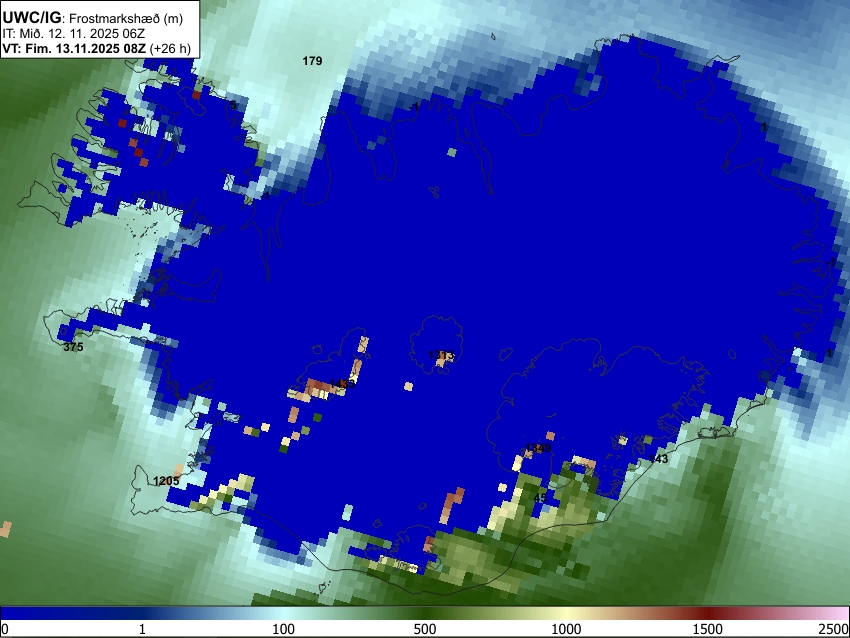Click the map value label '375'
Screen dimensions: 850x638
(x=73, y=347)
